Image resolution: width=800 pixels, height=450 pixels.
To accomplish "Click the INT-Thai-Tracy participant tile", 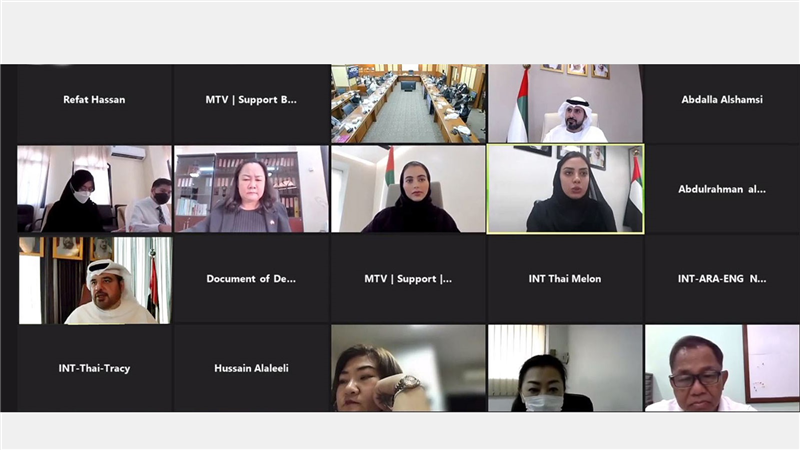I will point(94,368).
